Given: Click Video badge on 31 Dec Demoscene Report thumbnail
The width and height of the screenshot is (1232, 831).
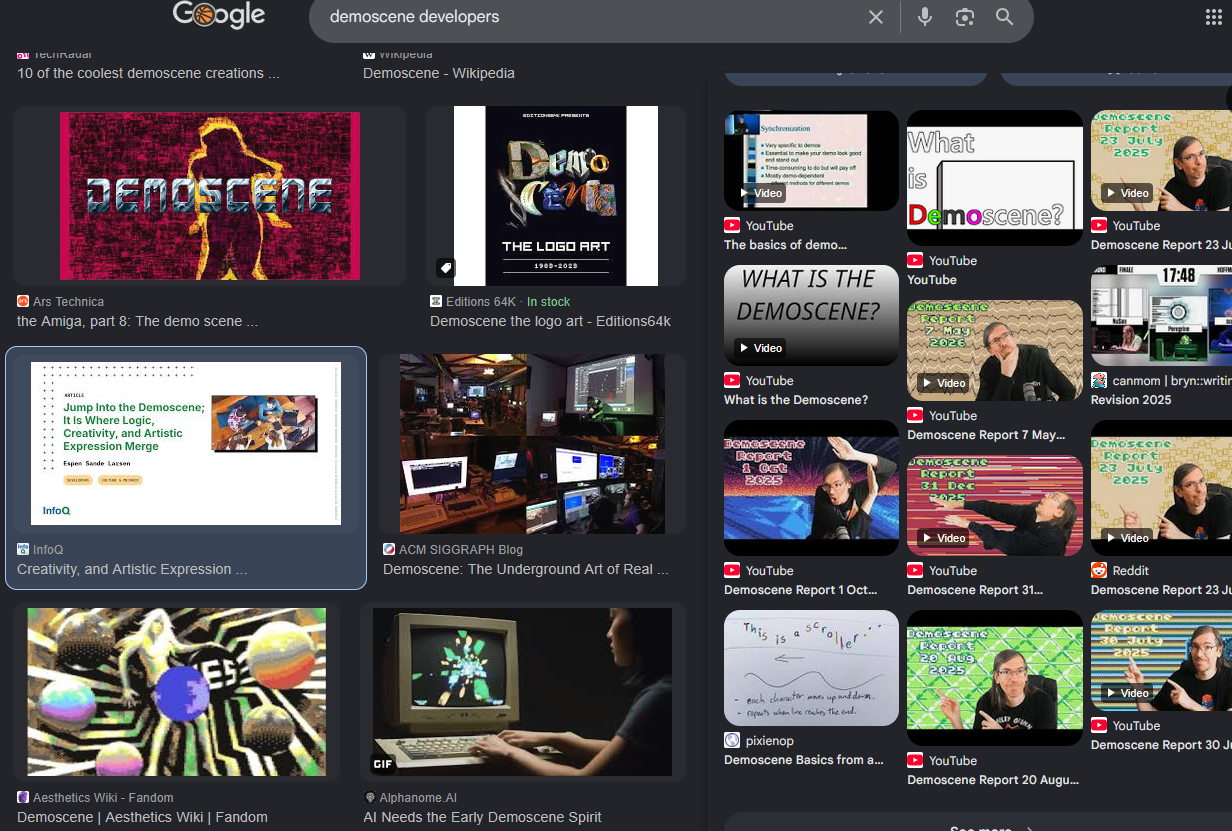Looking at the screenshot, I should click(x=943, y=538).
